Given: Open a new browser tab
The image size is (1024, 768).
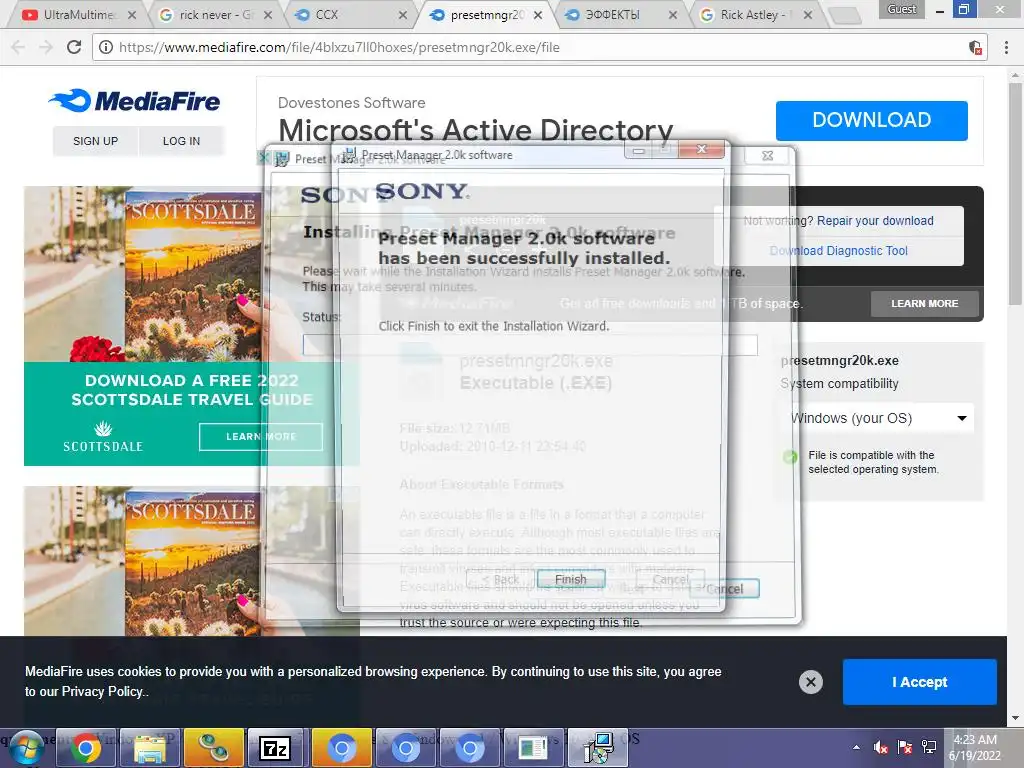Looking at the screenshot, I should tap(845, 15).
